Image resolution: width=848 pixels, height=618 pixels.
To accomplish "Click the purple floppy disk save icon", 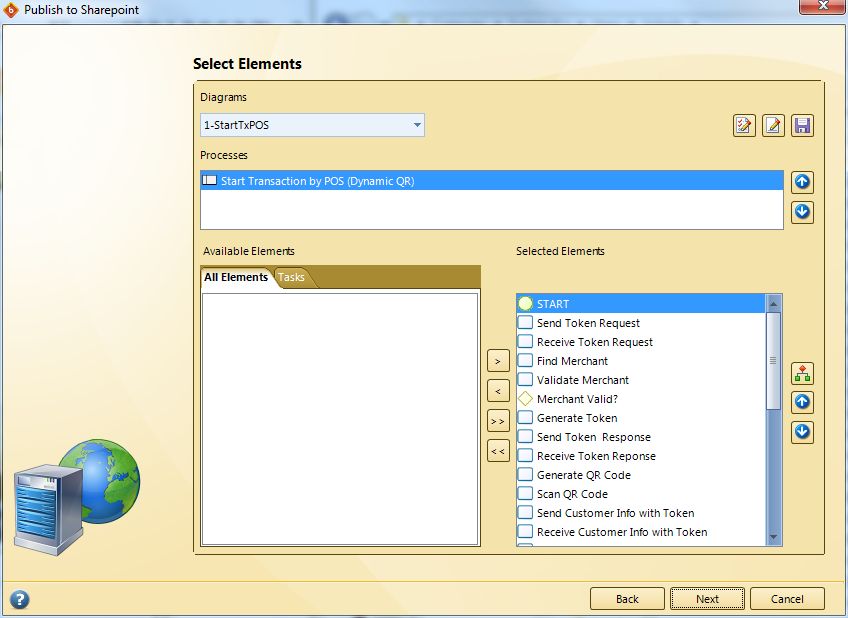I will pos(802,125).
